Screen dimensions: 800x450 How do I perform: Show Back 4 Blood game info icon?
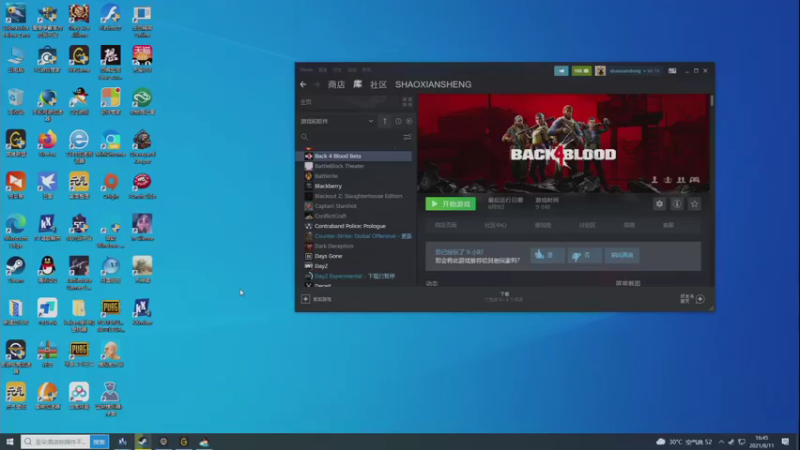point(677,204)
